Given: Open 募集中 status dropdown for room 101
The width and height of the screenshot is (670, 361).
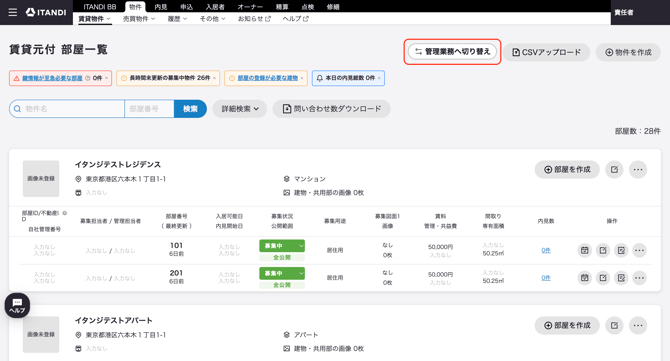Looking at the screenshot, I should (282, 246).
